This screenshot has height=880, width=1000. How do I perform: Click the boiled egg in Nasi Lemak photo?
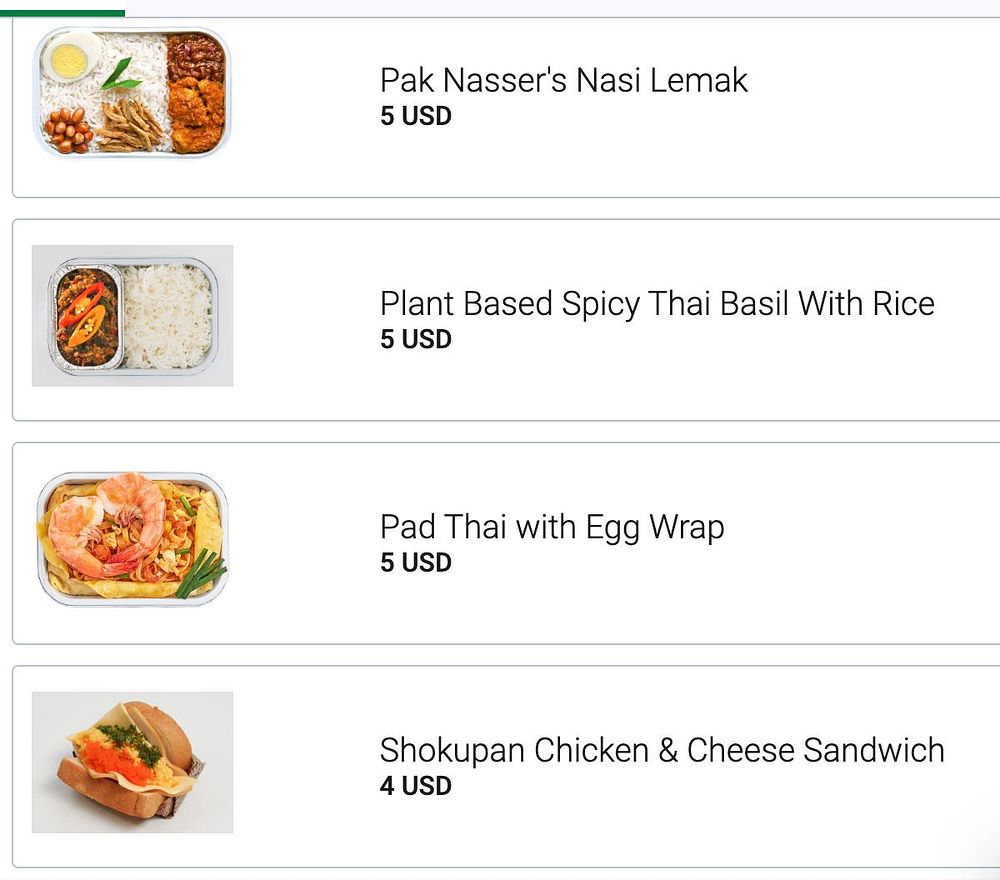click(x=68, y=59)
